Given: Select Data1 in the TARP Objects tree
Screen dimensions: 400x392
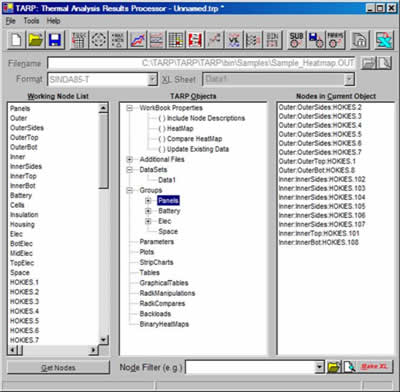Looking at the screenshot, I should coord(167,180).
